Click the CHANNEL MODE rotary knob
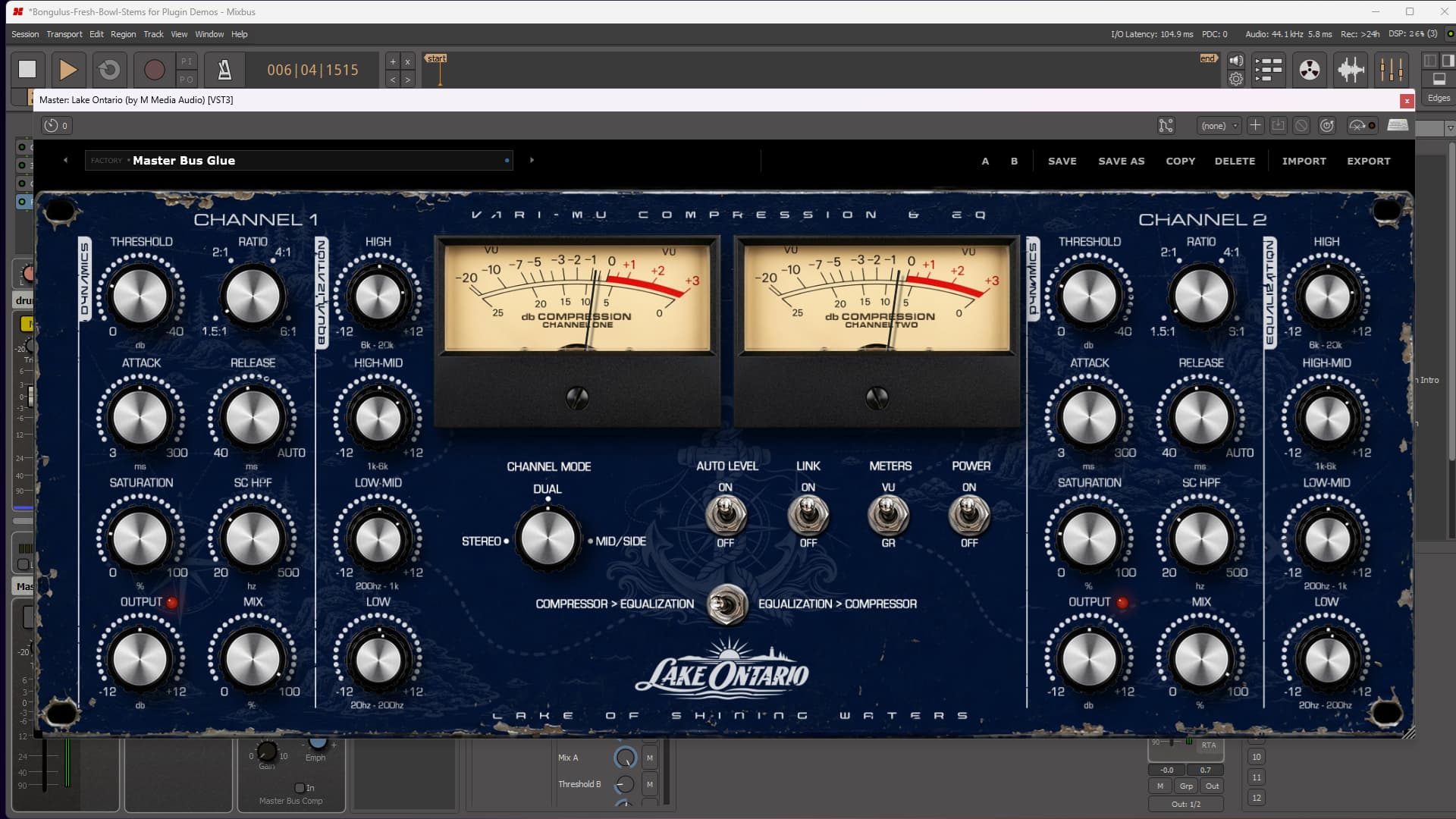 (x=548, y=538)
